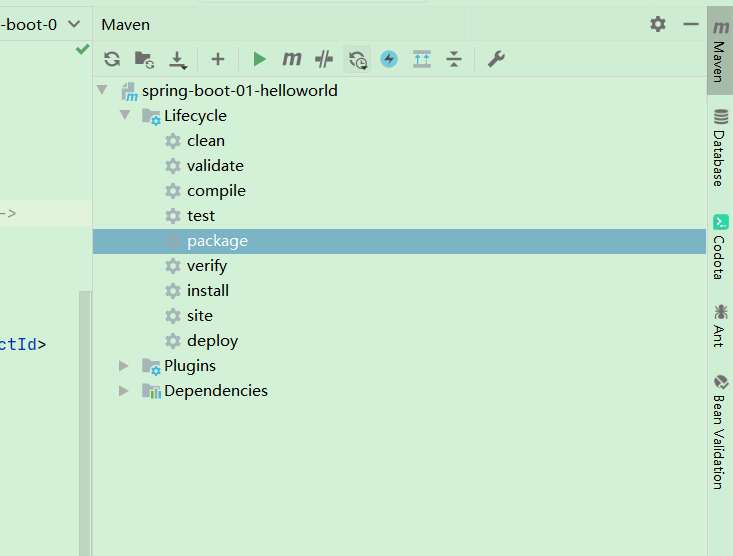Click the gear icon beside compile
This screenshot has width=733, height=556.
pos(173,191)
